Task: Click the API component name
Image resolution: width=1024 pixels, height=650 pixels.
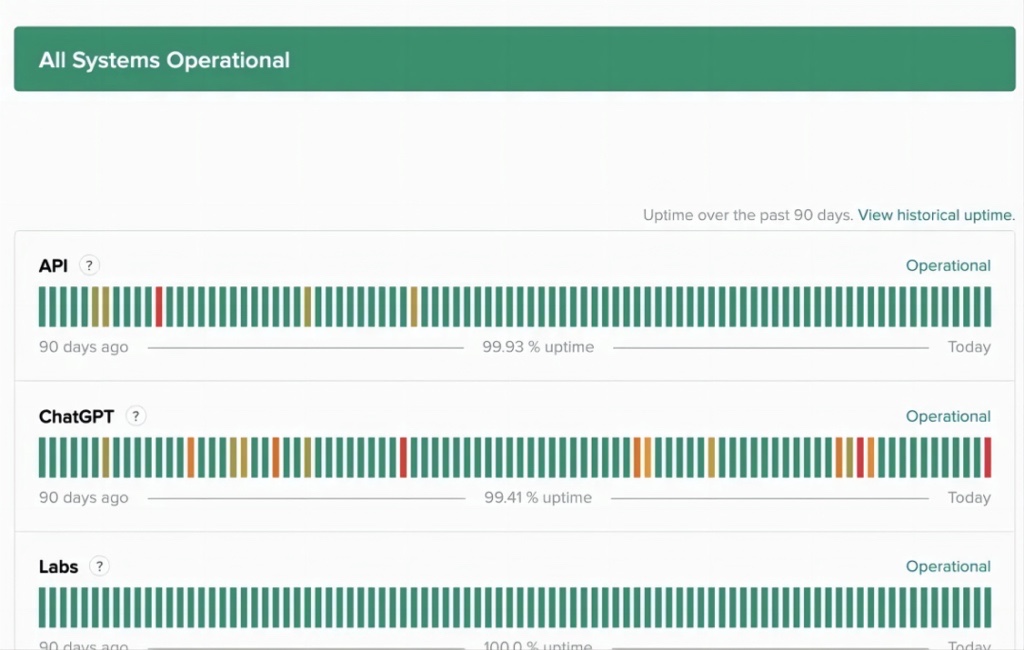Action: (53, 266)
